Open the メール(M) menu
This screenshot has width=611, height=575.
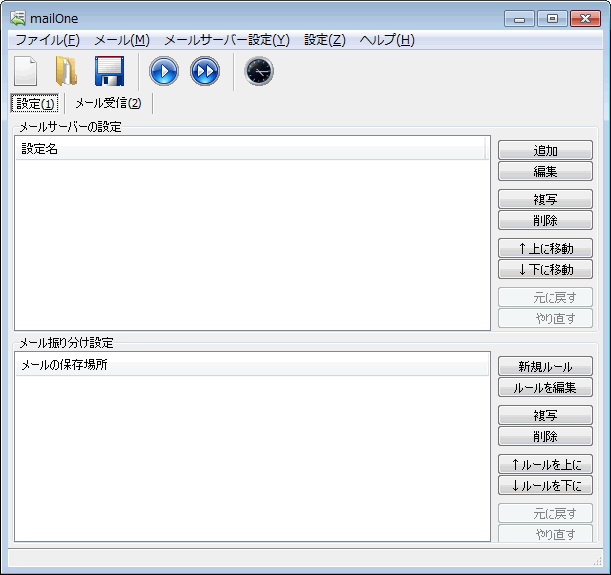pos(121,40)
